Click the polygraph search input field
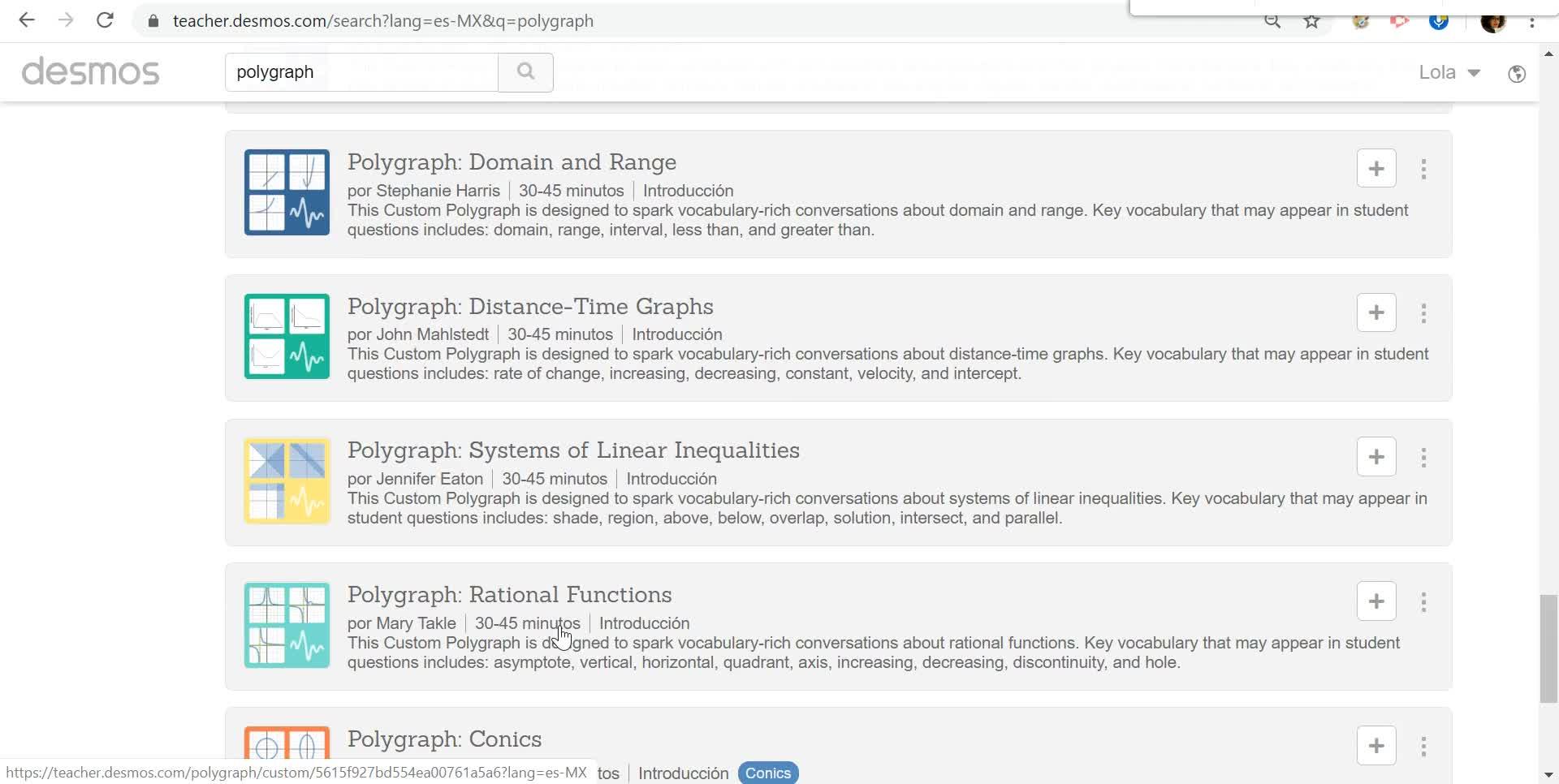1559x784 pixels. 361,72
